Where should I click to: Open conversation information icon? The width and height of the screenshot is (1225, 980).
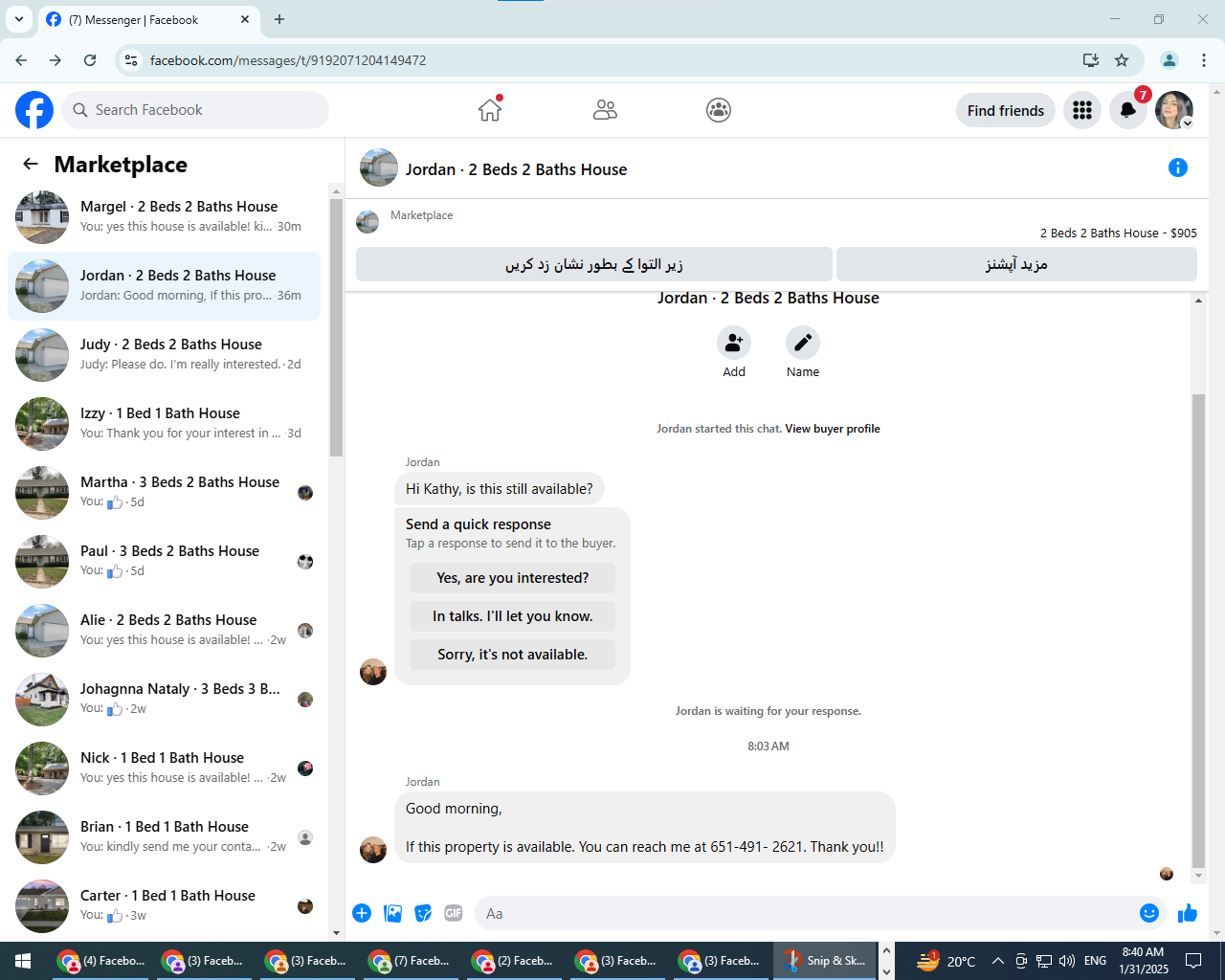(1178, 167)
